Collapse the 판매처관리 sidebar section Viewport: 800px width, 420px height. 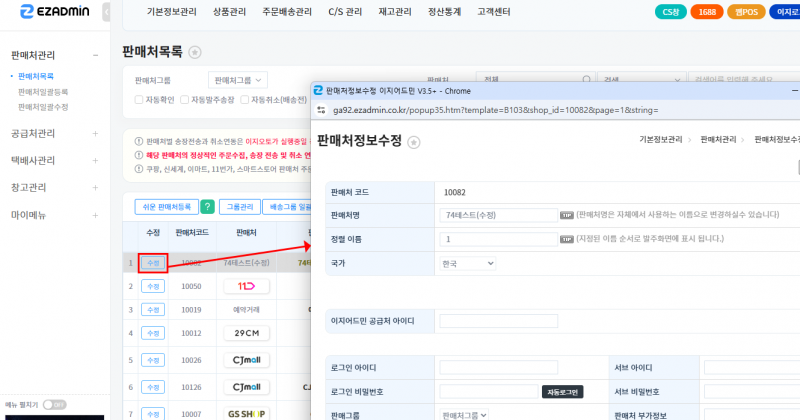(x=95, y=55)
